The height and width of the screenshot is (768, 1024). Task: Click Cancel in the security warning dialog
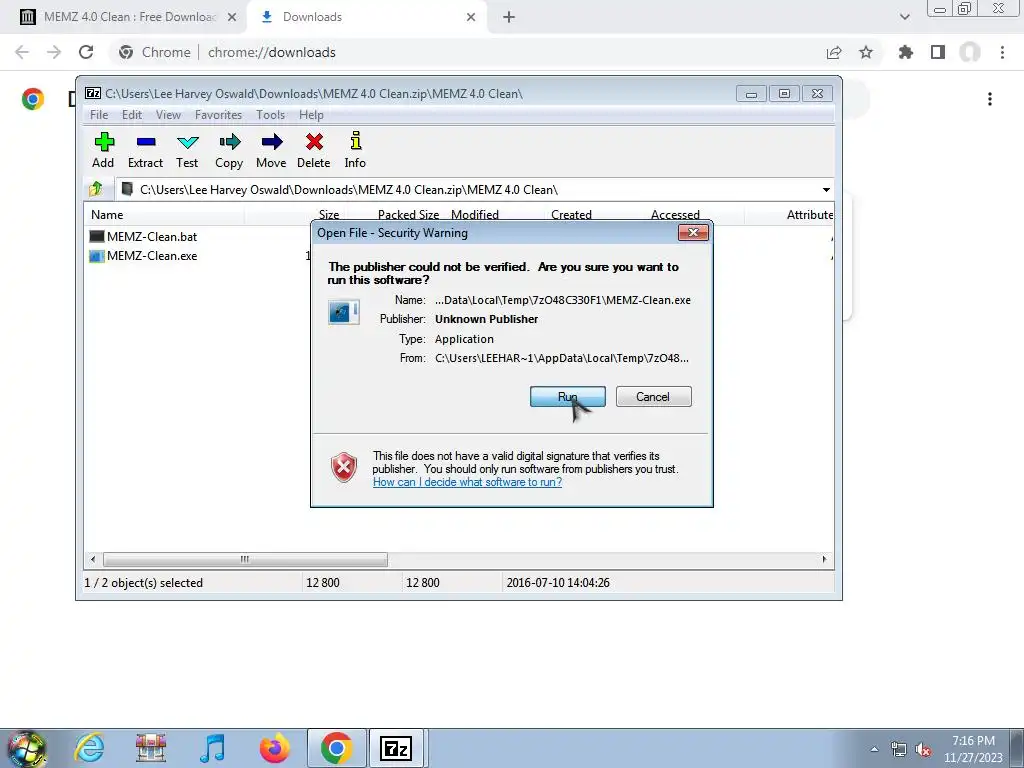pos(653,396)
